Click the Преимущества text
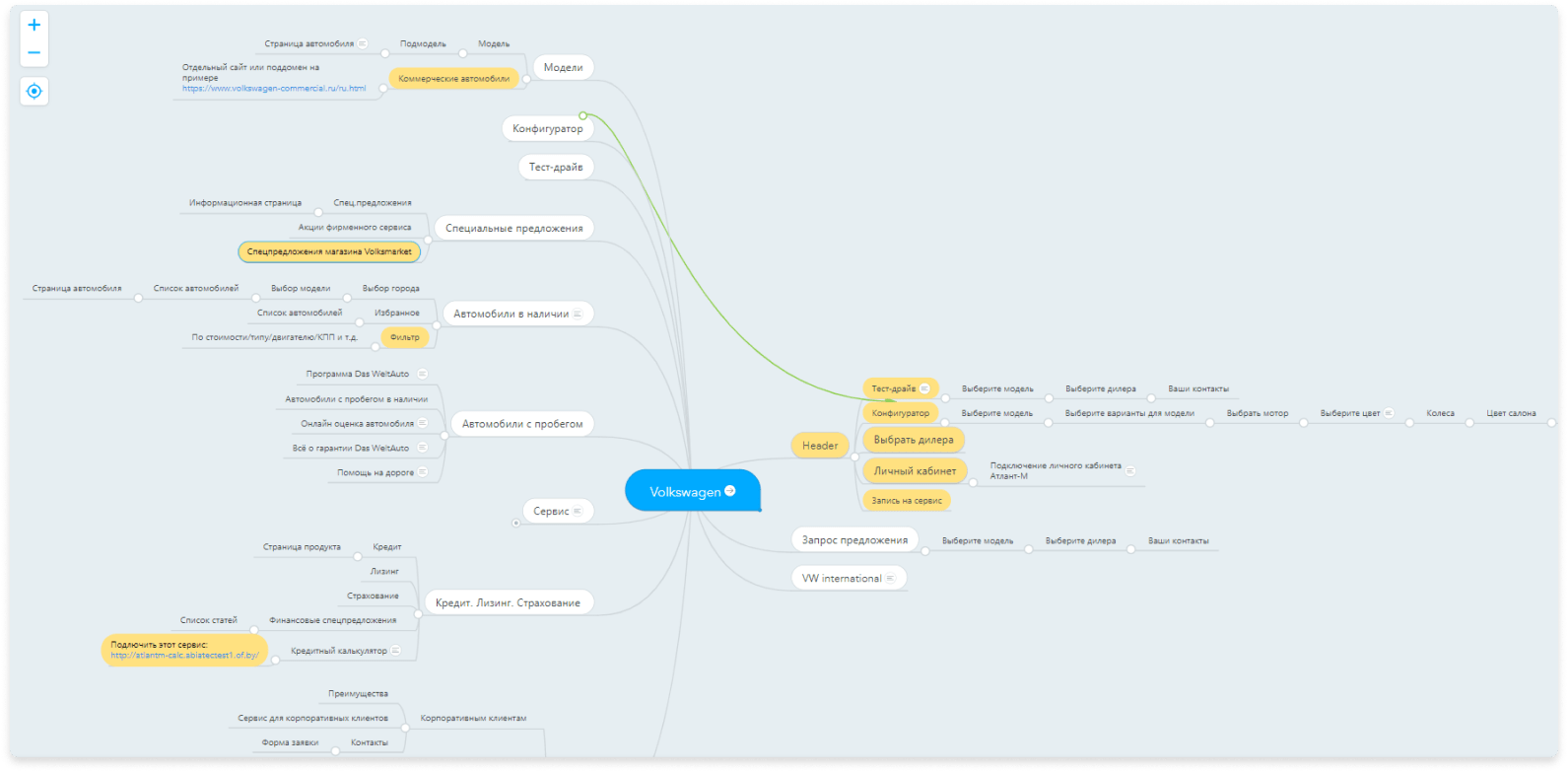Screen dimensions: 1568x772 pos(359,694)
